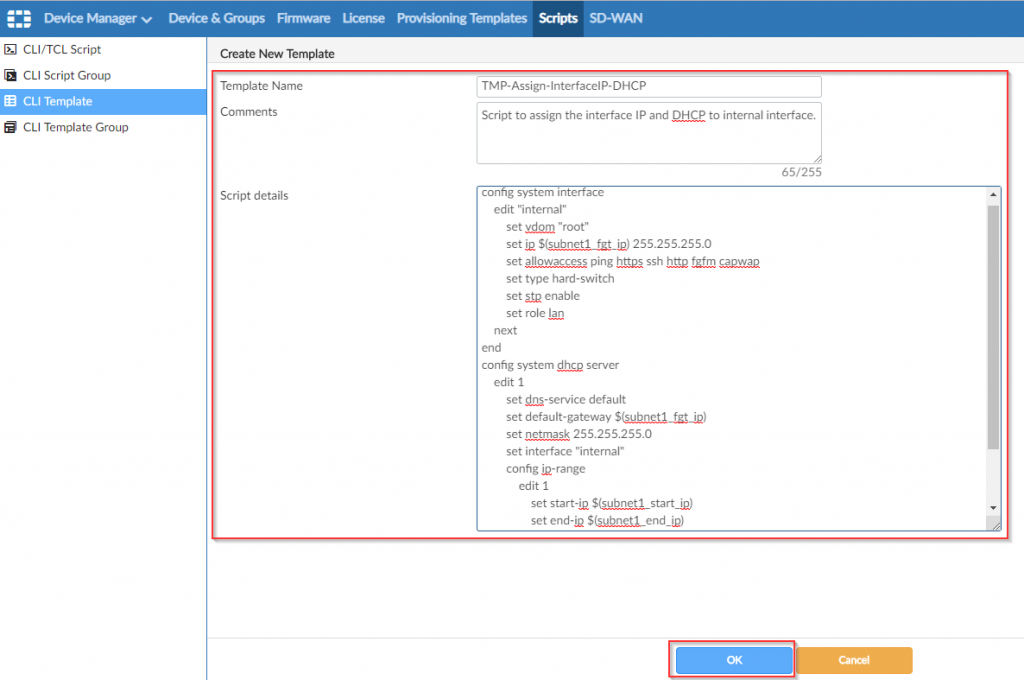Open Provisioning Templates tab
Image resolution: width=1024 pixels, height=680 pixels.
(461, 18)
